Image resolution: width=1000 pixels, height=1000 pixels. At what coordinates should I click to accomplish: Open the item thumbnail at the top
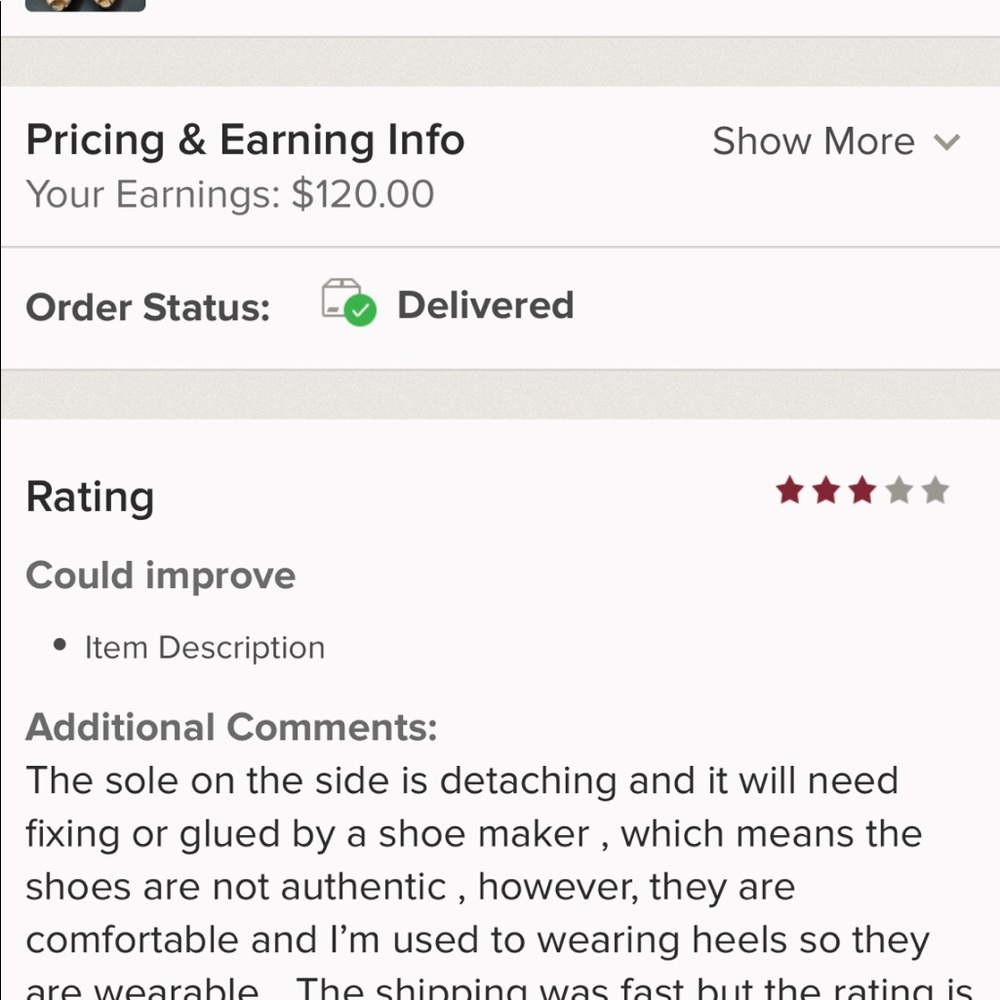(85, 4)
